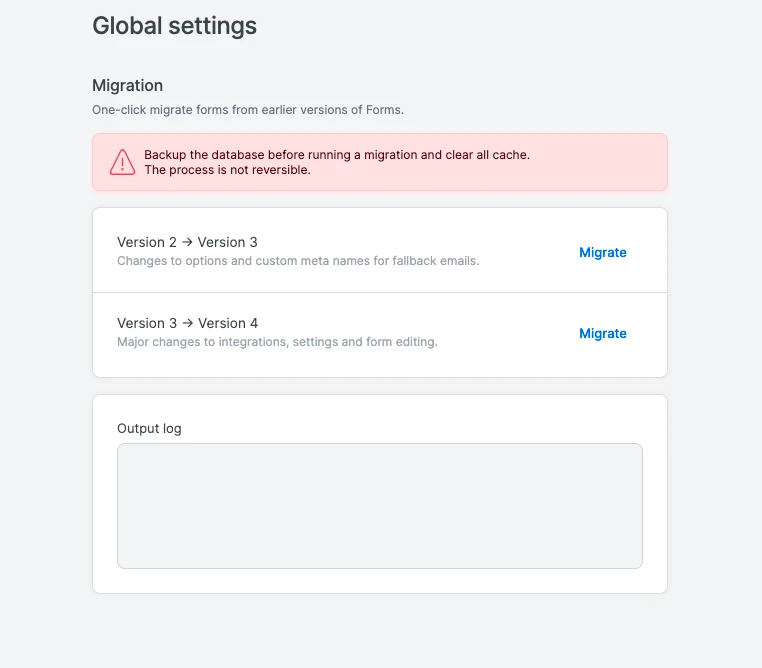Click the One-click migrate forms description text
The width and height of the screenshot is (762, 668).
pos(247,110)
